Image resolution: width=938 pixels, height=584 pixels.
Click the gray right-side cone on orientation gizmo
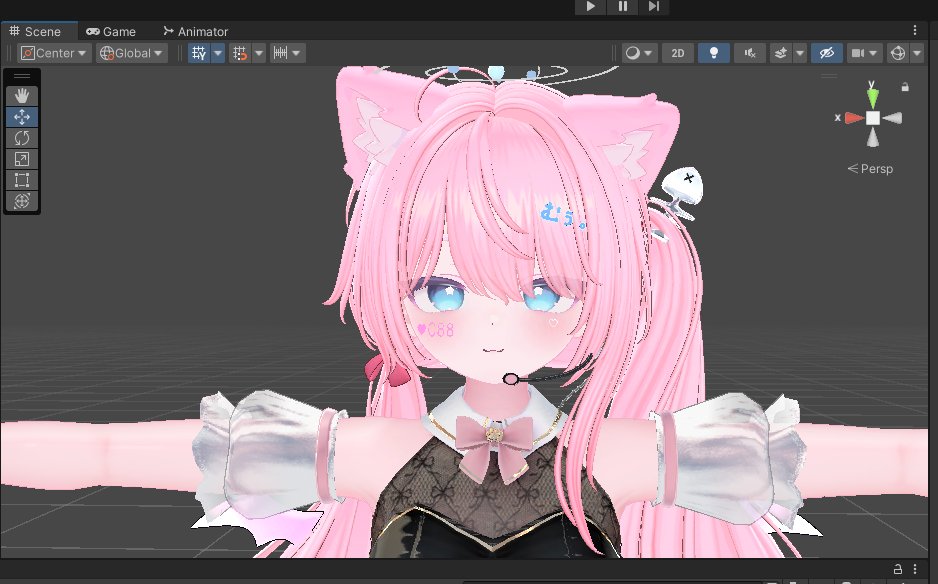click(x=893, y=118)
